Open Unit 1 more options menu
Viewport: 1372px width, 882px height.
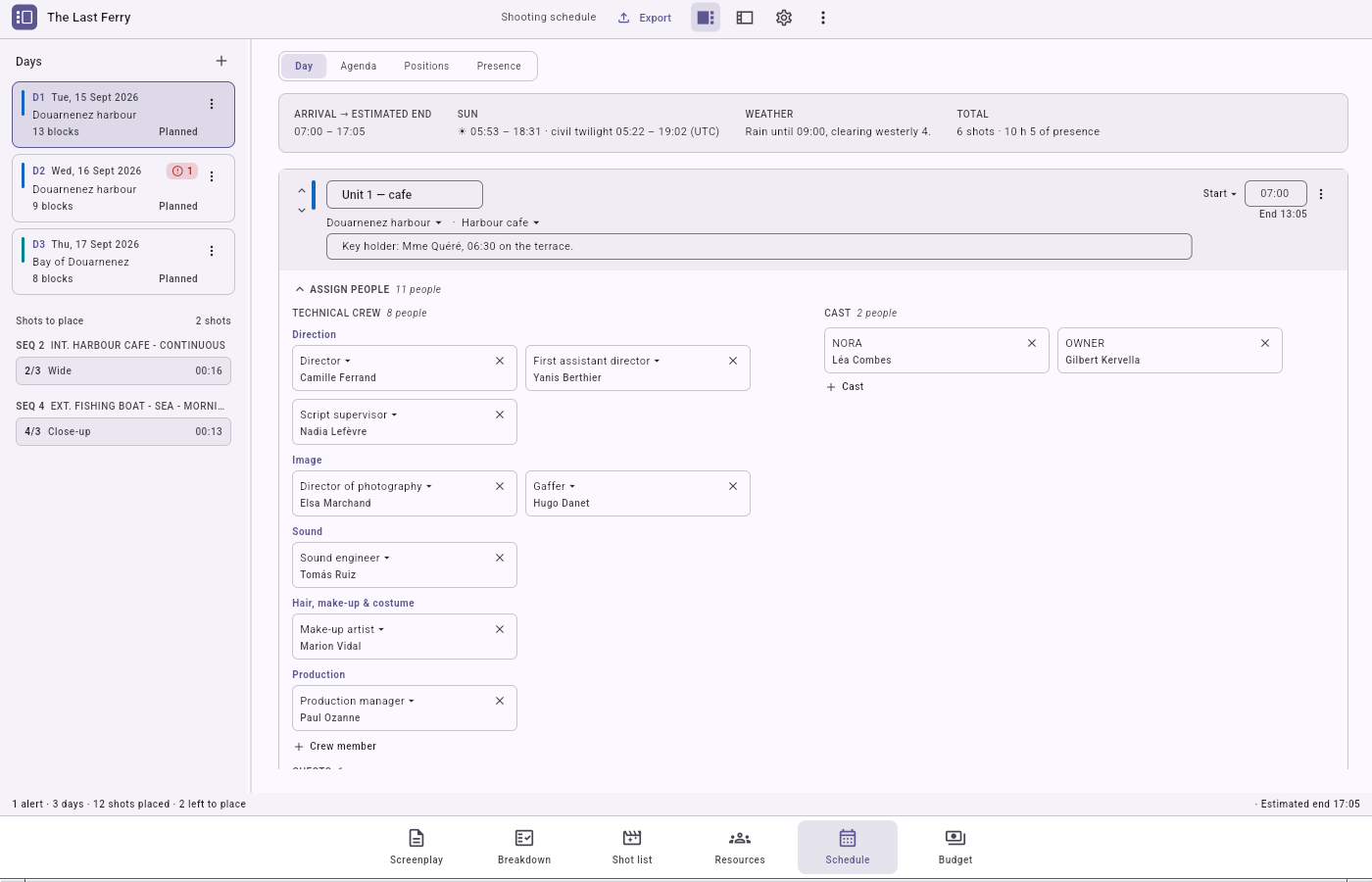click(1321, 194)
